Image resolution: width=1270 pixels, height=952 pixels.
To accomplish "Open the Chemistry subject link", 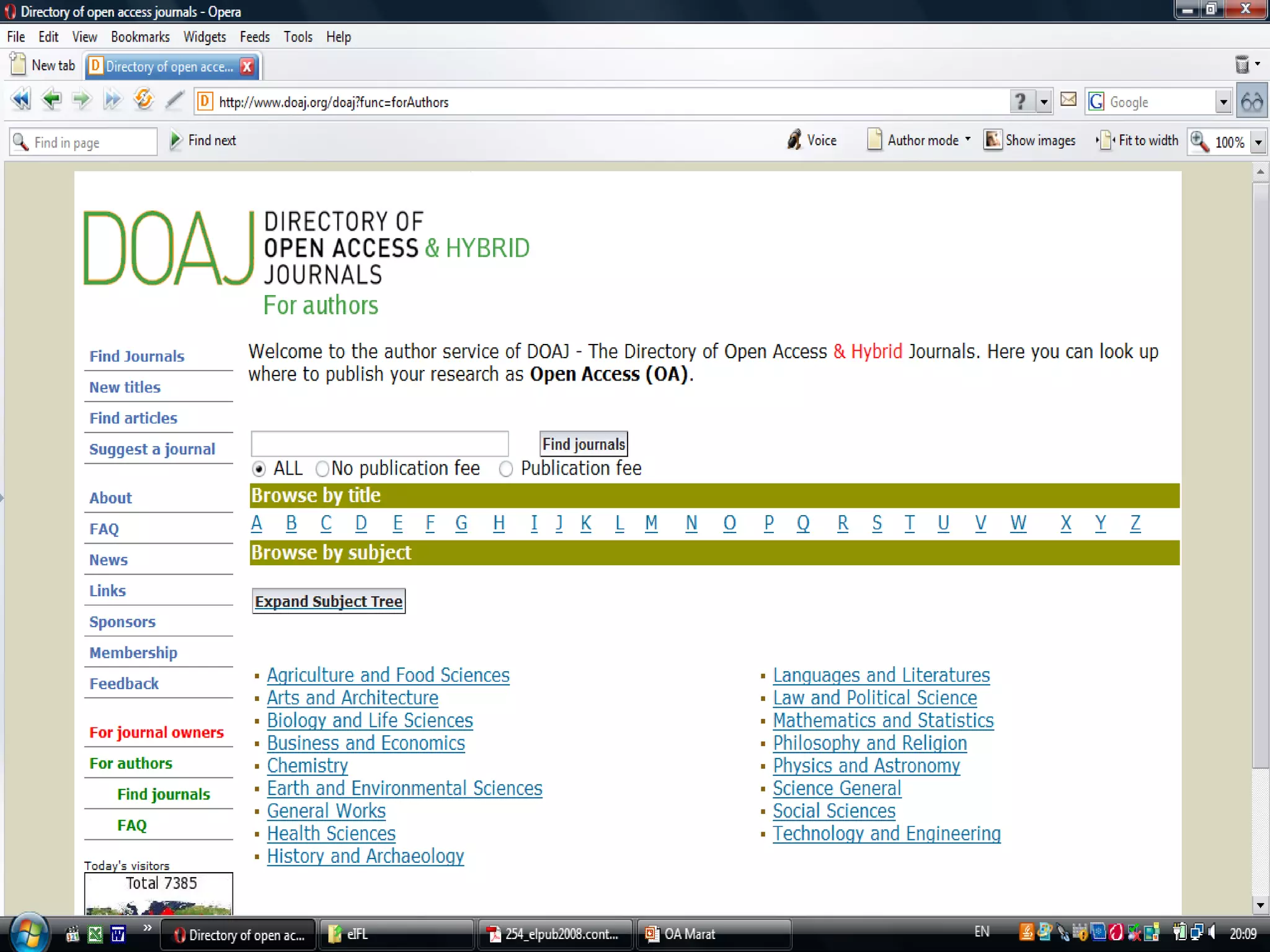I will pyautogui.click(x=307, y=766).
